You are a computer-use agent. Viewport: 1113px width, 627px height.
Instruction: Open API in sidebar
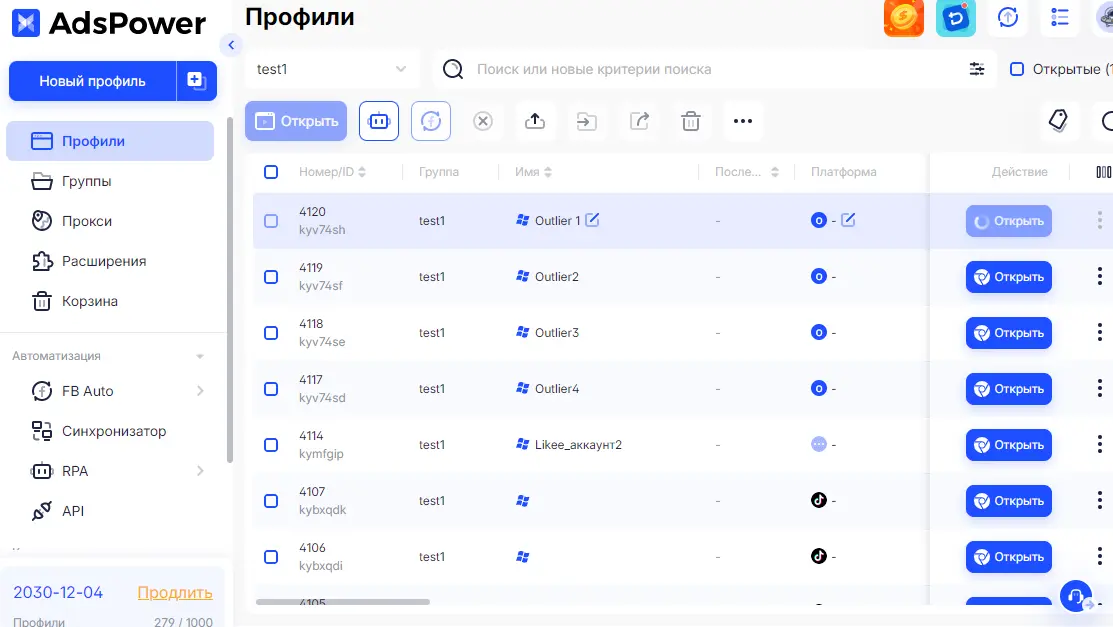pos(110,511)
